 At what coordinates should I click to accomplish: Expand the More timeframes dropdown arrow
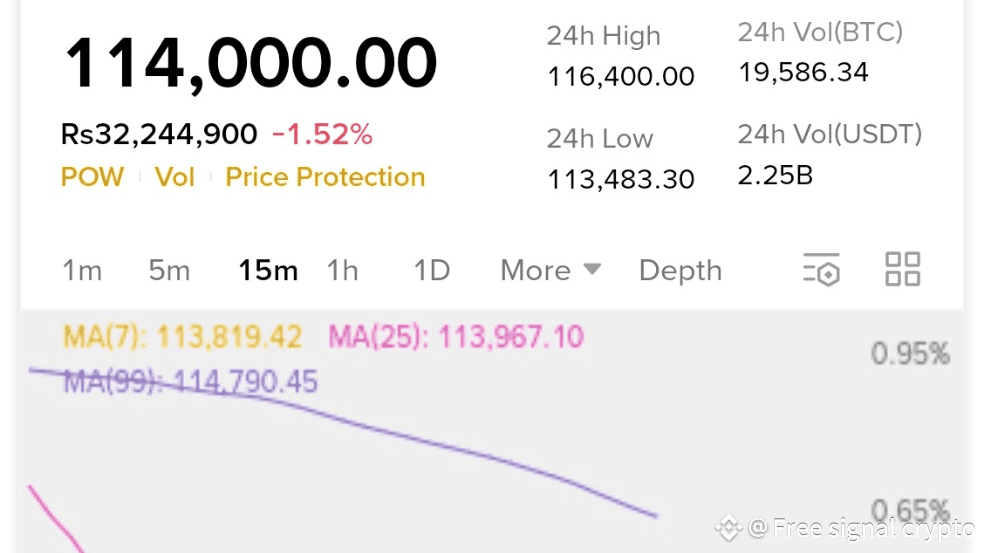592,269
